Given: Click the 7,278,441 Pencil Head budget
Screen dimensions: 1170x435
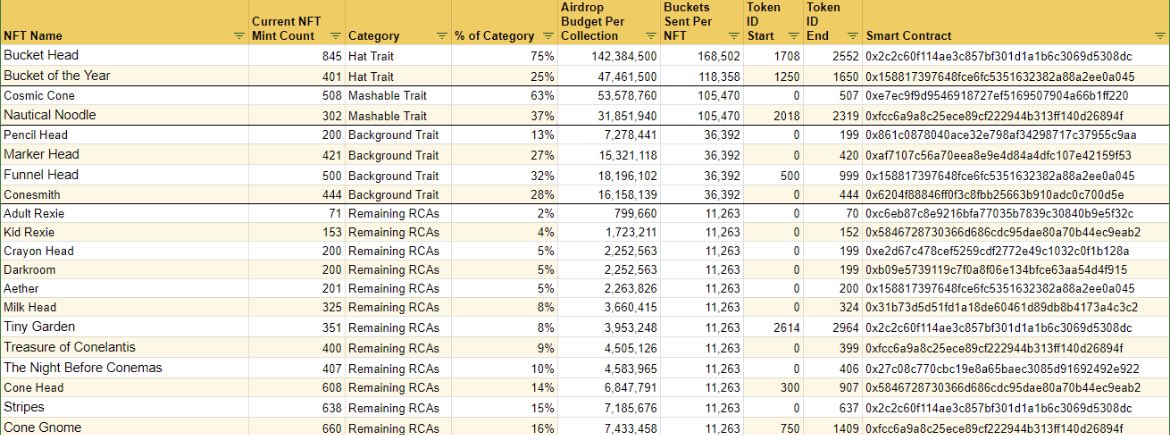Looking at the screenshot, I should tap(609, 135).
